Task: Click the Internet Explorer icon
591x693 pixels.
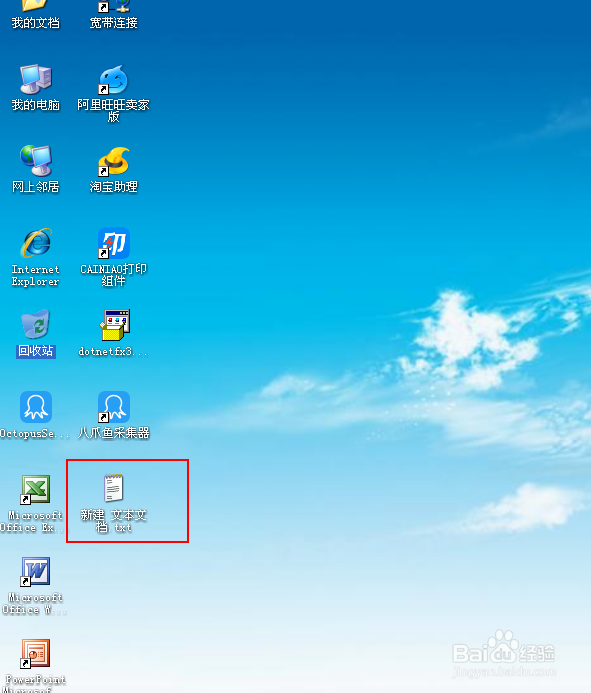Action: pos(36,243)
